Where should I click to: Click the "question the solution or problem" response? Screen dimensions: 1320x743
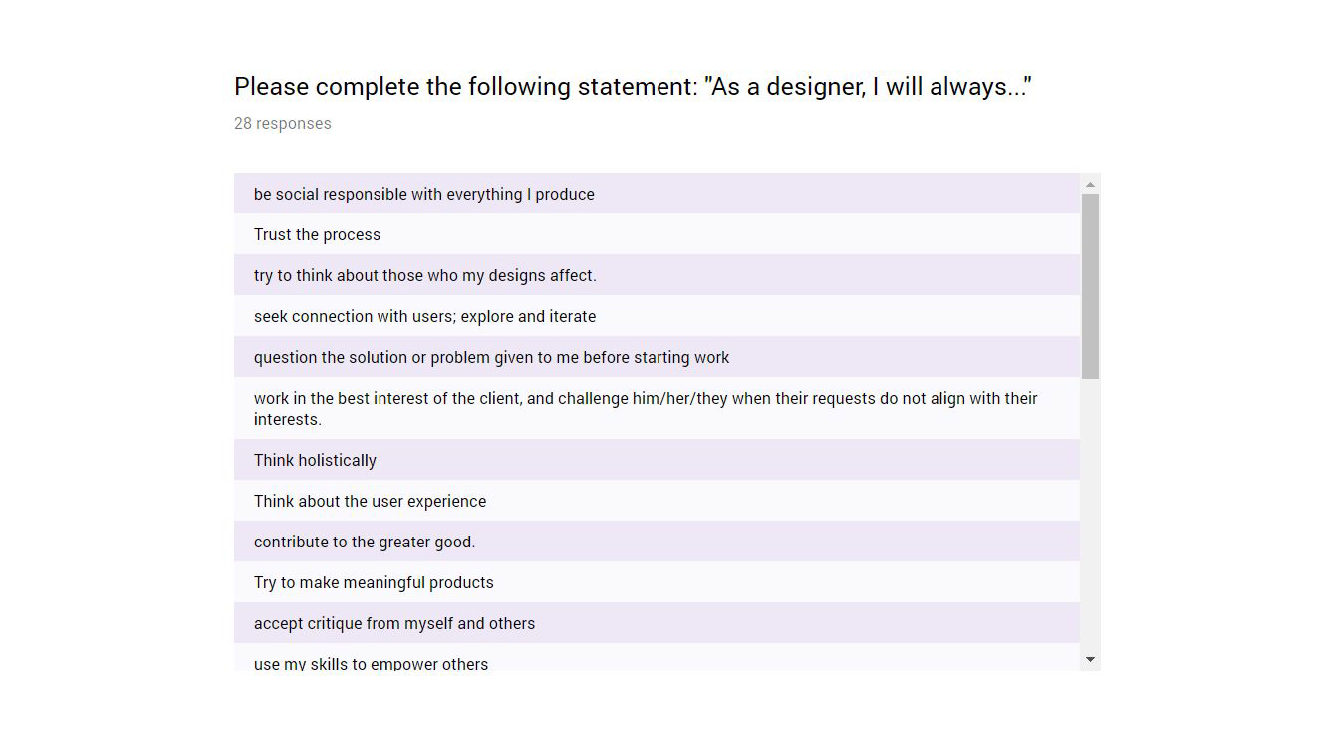coord(491,358)
